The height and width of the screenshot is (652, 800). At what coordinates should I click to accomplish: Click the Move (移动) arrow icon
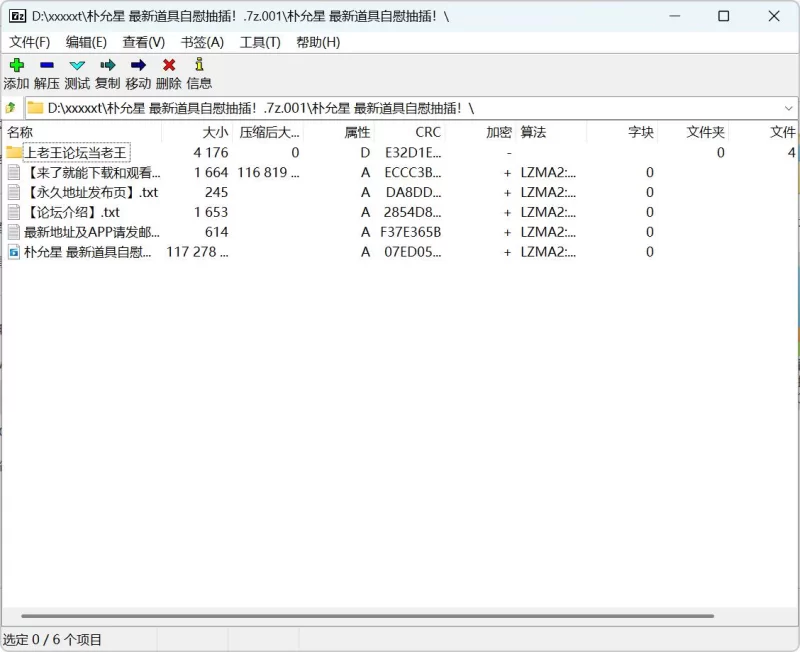(x=138, y=66)
